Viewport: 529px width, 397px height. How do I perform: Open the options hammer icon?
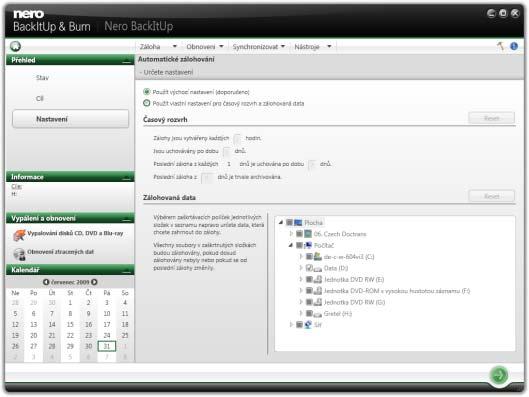click(x=501, y=46)
